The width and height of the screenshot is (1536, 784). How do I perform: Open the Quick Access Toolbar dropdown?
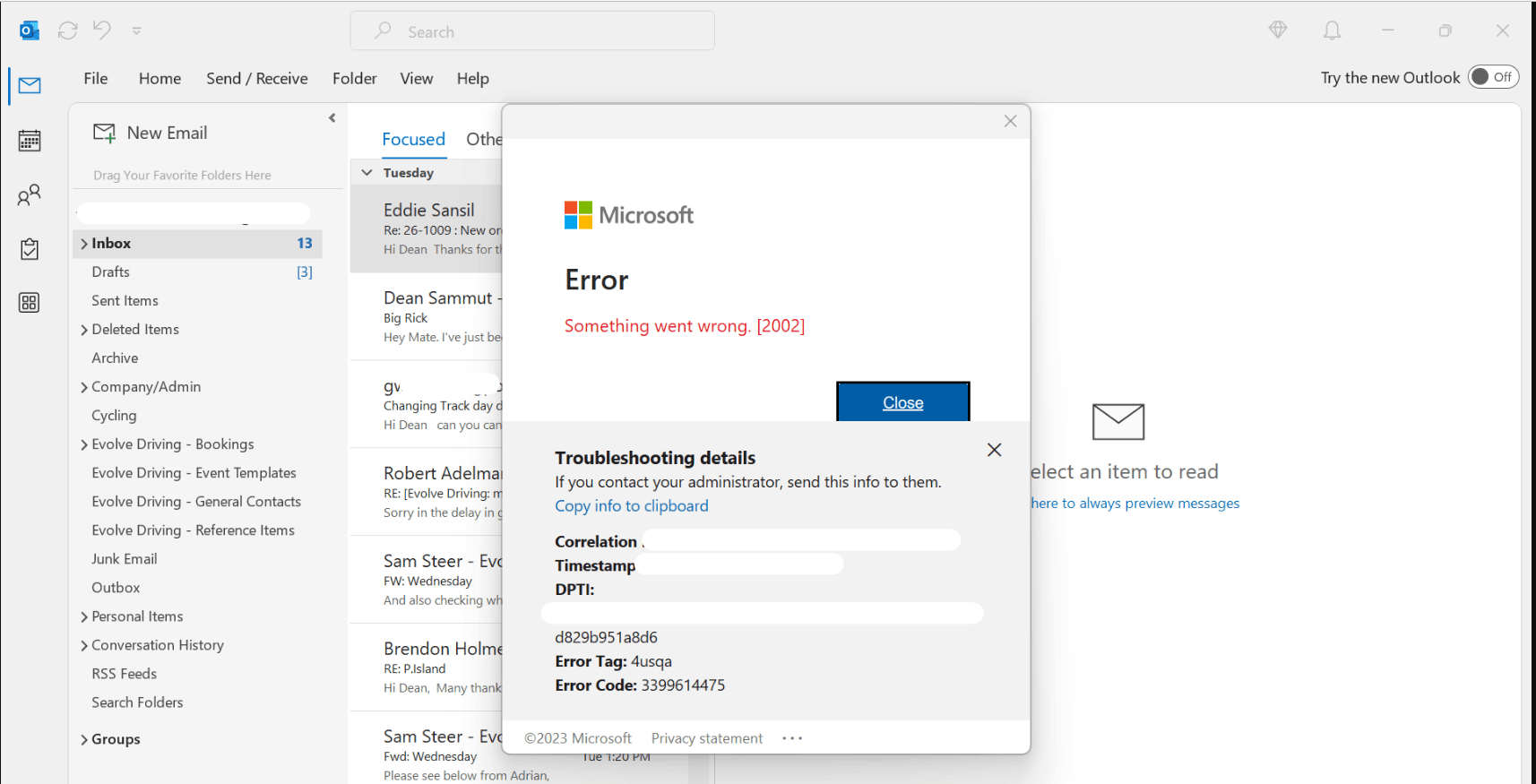click(x=137, y=30)
